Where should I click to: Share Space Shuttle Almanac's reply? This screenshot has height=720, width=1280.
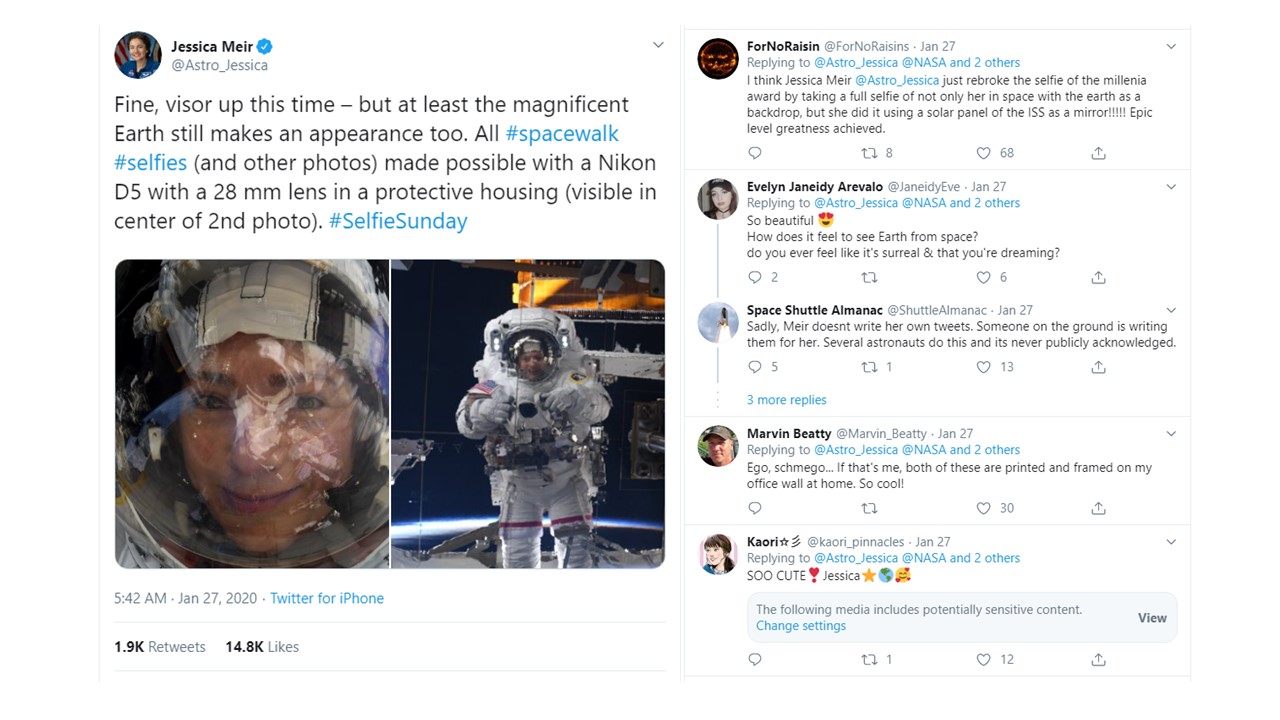[1098, 367]
